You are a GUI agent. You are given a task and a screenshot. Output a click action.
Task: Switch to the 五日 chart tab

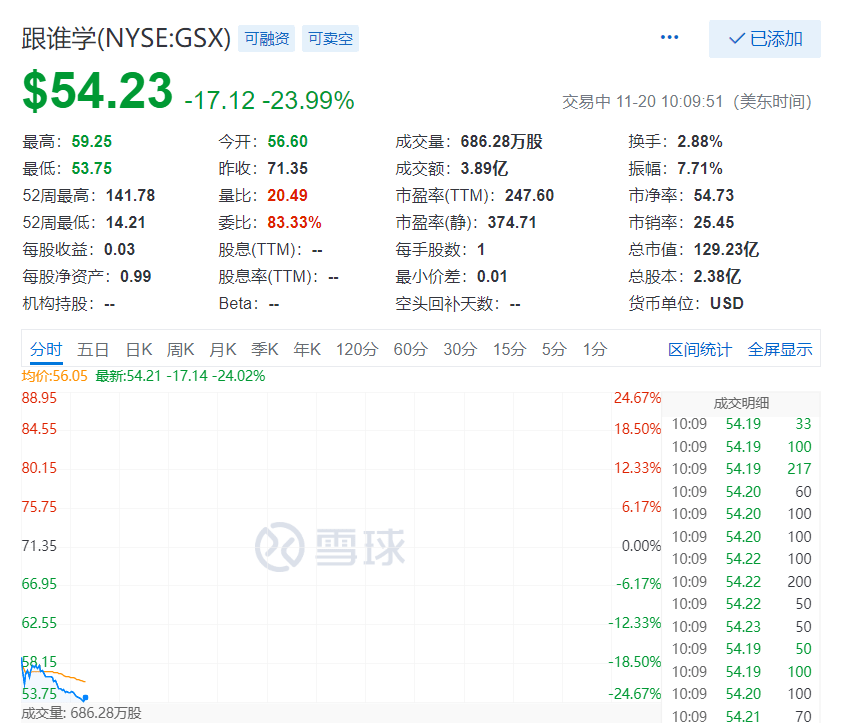[x=93, y=350]
